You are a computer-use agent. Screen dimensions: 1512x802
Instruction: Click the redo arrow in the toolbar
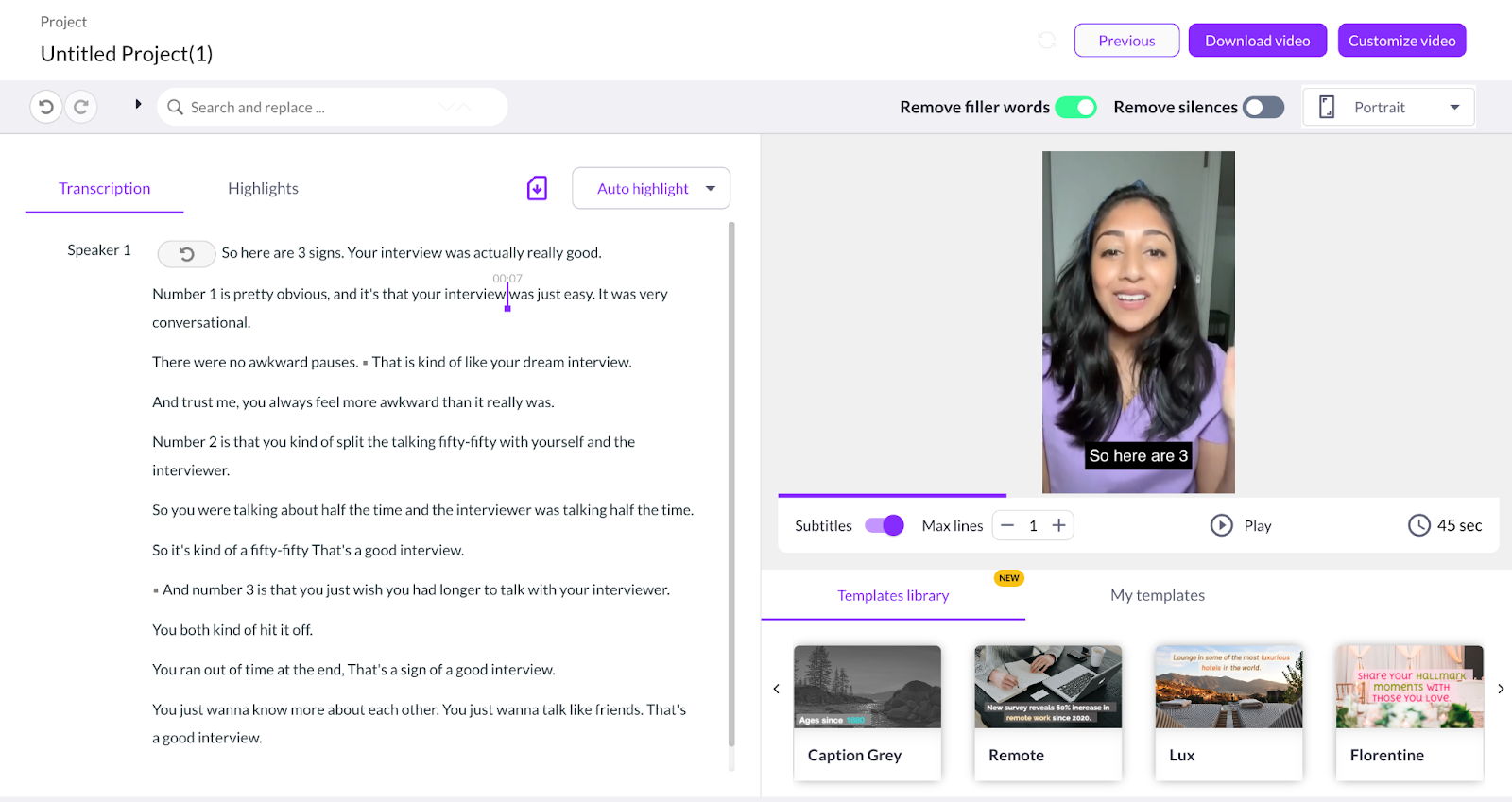pos(81,107)
